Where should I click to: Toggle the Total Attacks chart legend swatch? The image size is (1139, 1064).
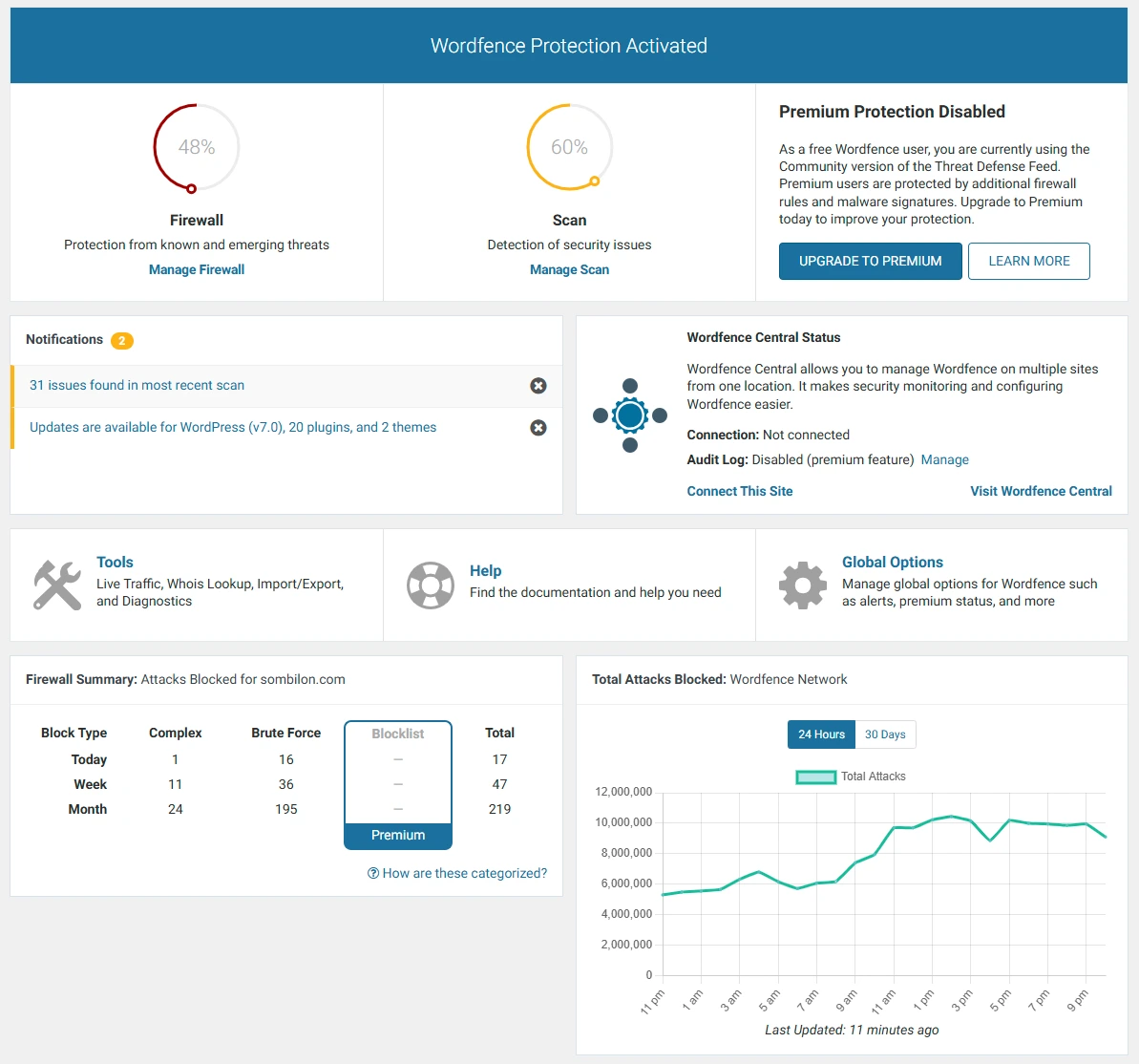pos(815,777)
